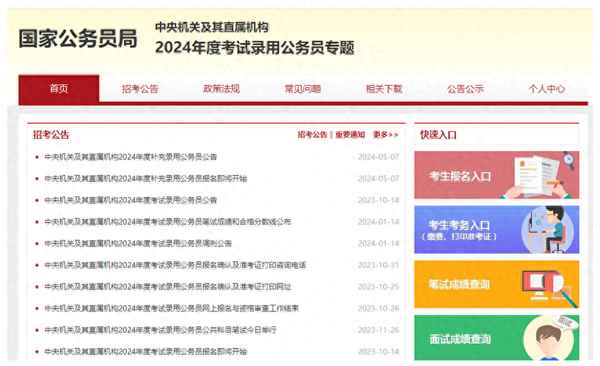Select the 重要通知 sub-tab in the announcements panel
Image resolution: width=600 pixels, height=366 pixels.
pyautogui.click(x=350, y=135)
